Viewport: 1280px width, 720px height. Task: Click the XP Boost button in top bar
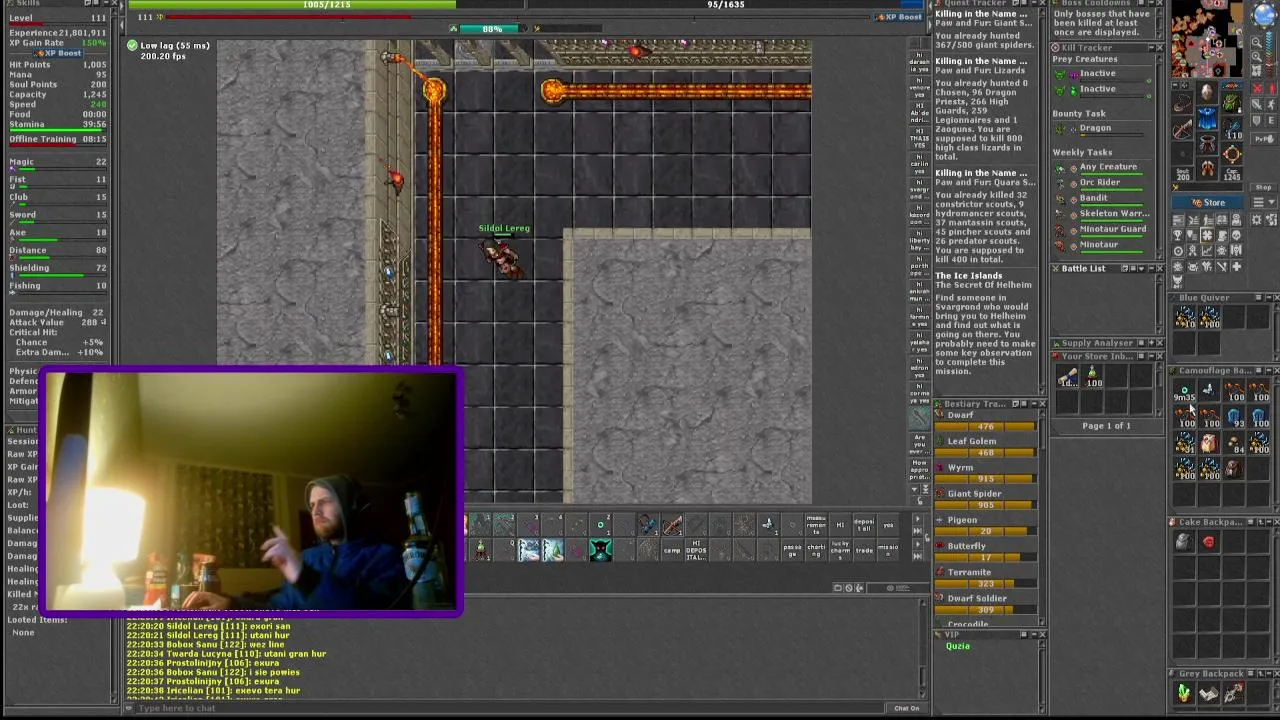tap(898, 17)
